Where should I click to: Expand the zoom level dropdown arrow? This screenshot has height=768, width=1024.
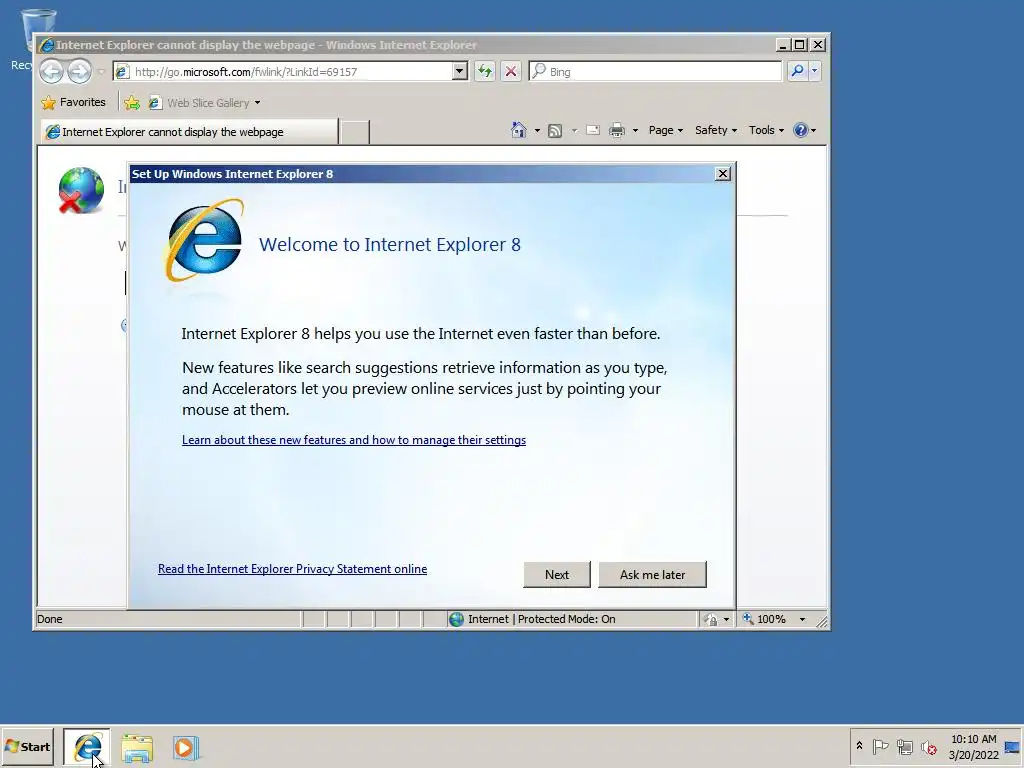[803, 619]
